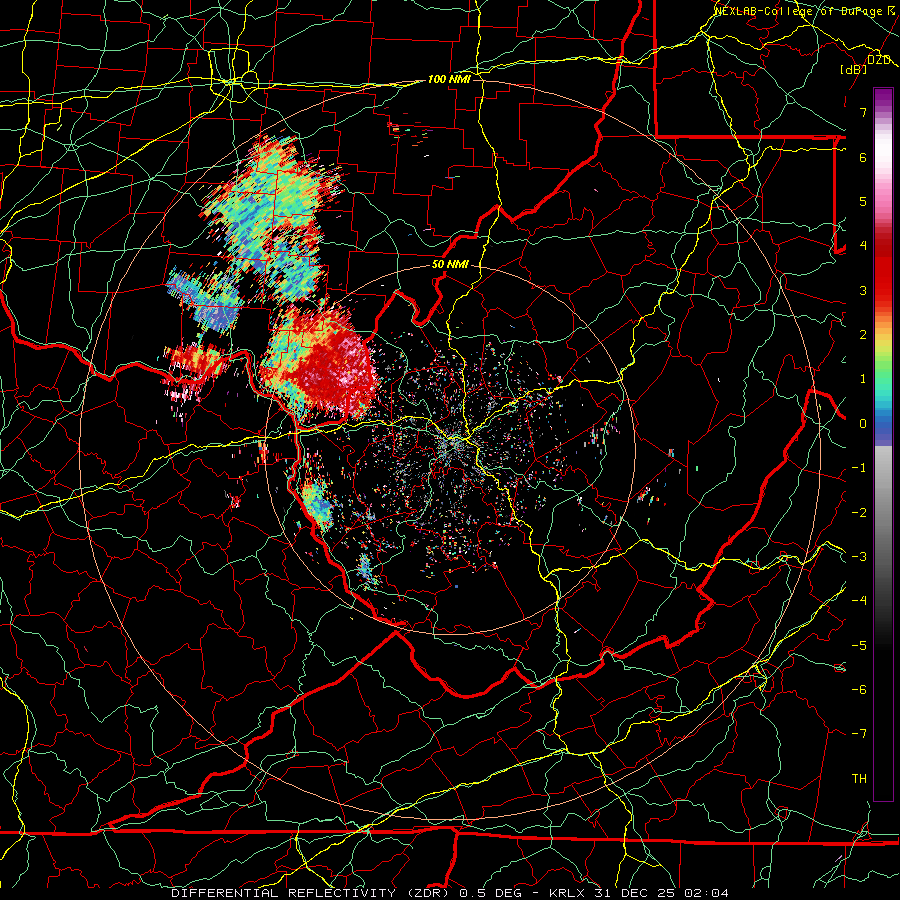
Task: Click the 6 value on the dB scale
Action: [x=863, y=157]
